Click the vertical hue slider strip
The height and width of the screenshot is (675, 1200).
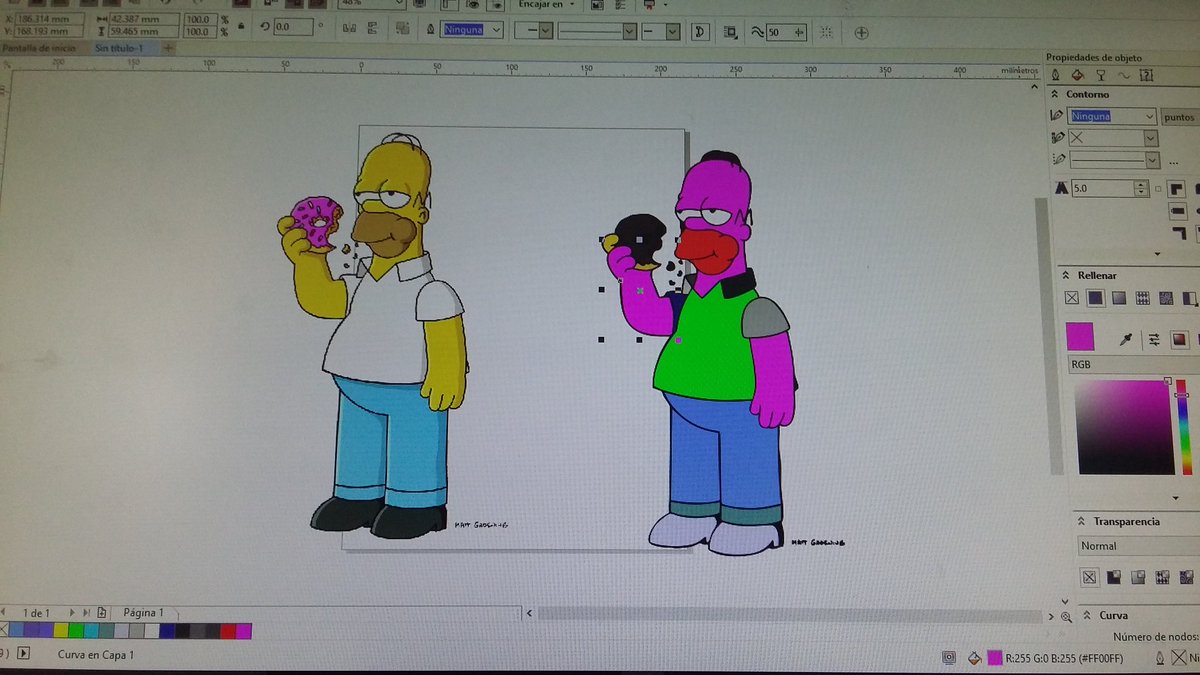[1183, 428]
